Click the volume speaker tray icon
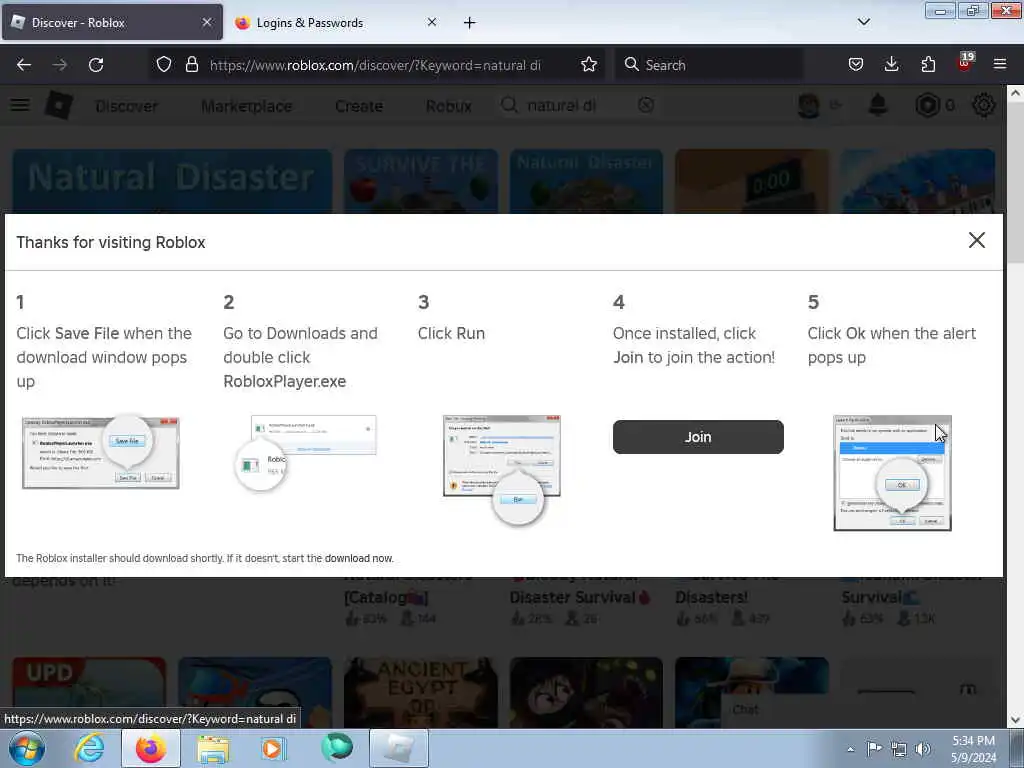 [922, 749]
